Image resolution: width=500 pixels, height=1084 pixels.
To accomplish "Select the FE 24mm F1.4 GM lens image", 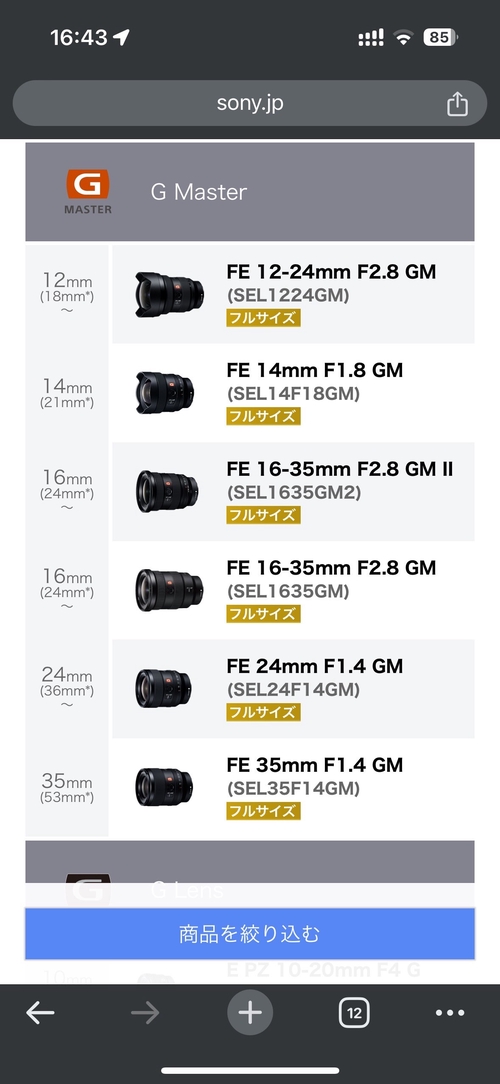I will coord(163,688).
